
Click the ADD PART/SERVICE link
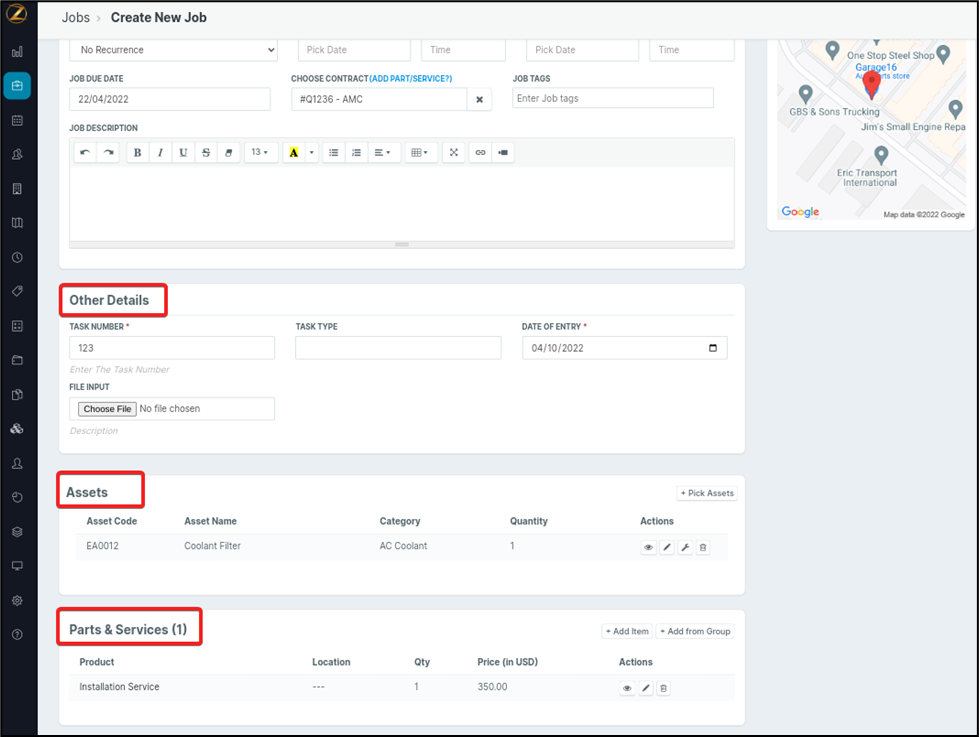[x=410, y=78]
